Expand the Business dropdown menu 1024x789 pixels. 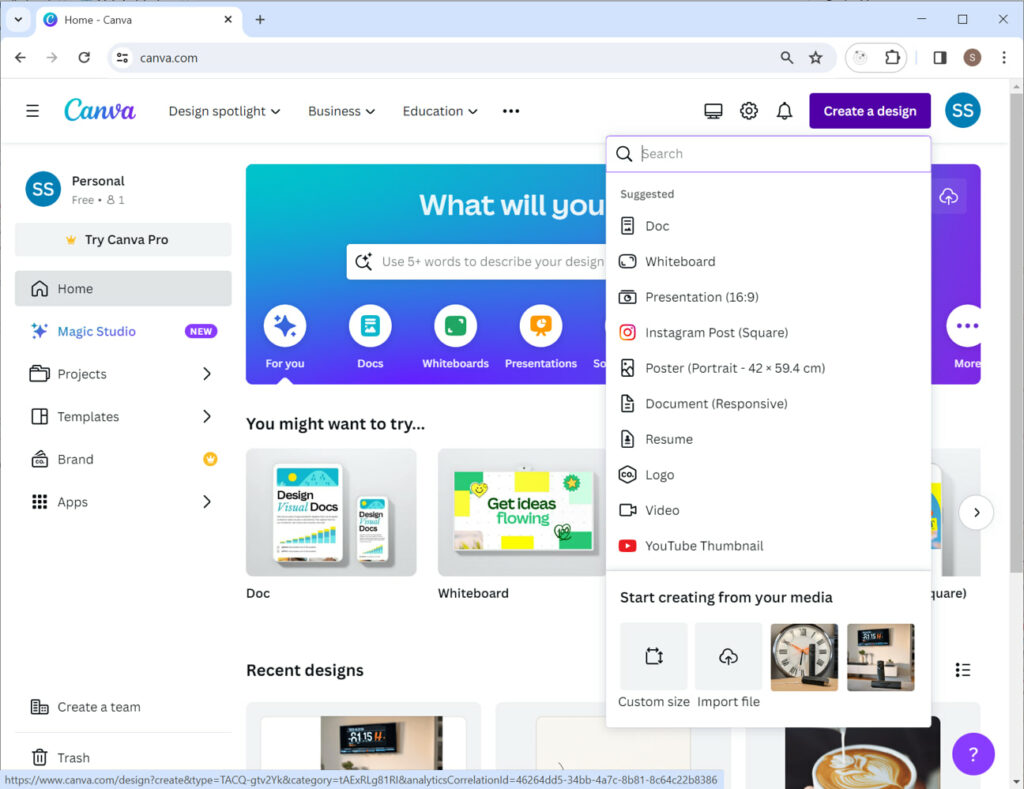pyautogui.click(x=341, y=111)
